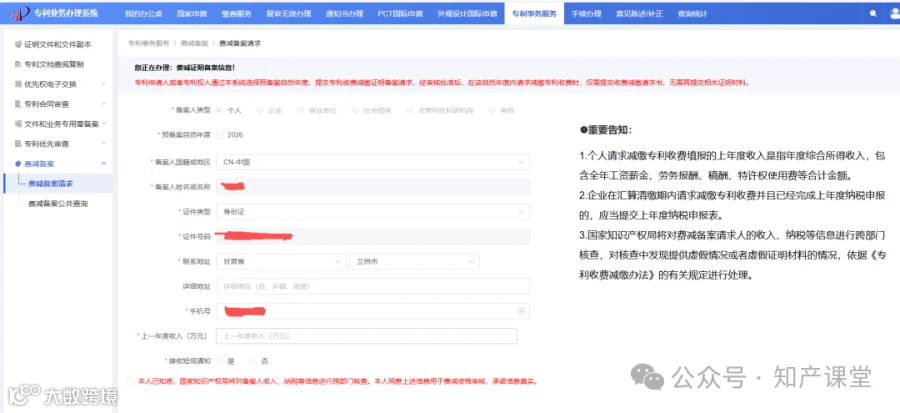Choose 否 for 接收短信通知
900x413 pixels.
[x=253, y=361]
